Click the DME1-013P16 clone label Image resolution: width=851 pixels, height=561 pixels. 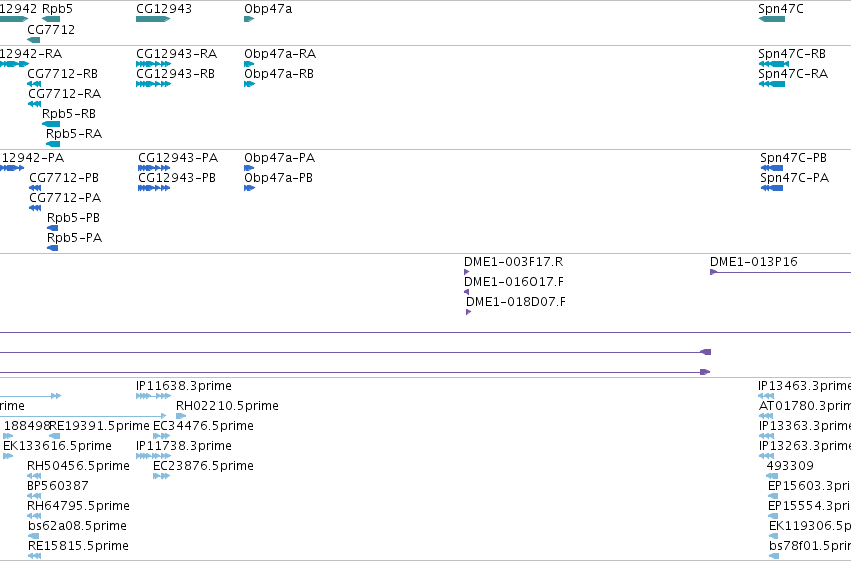click(754, 262)
